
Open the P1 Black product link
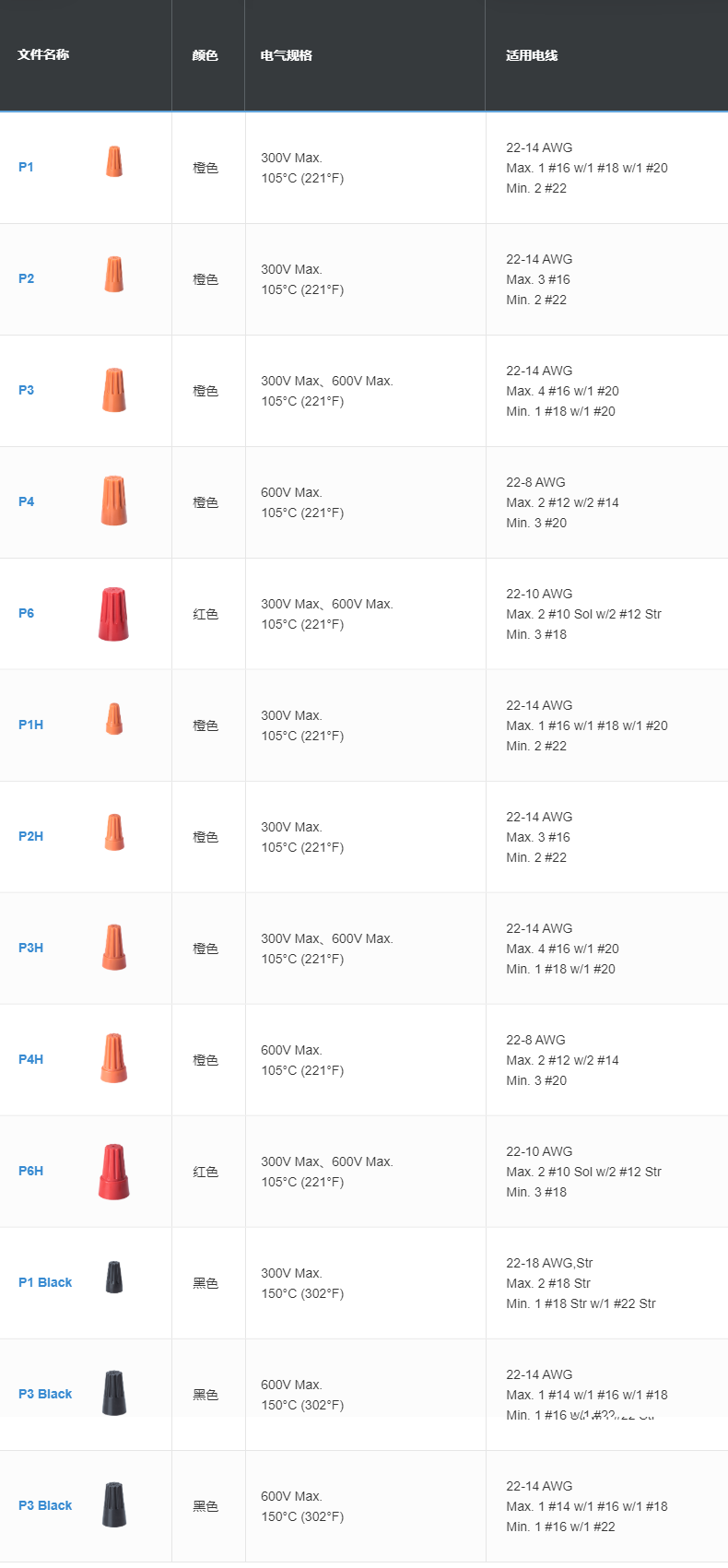pos(45,1282)
